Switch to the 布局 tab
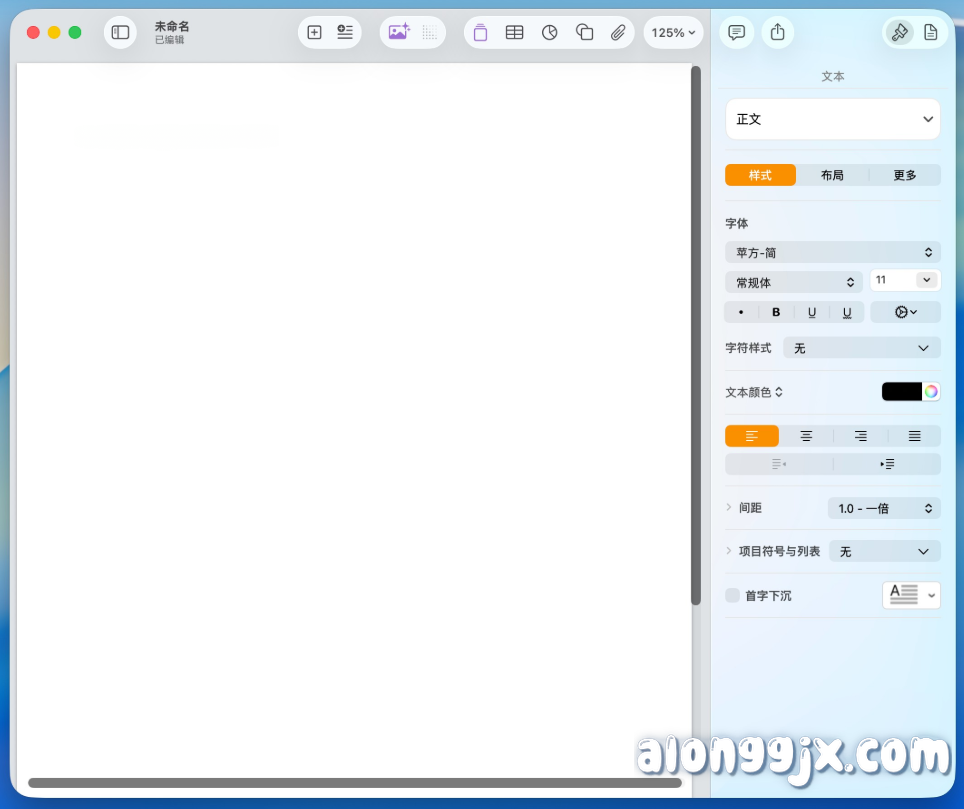This screenshot has height=809, width=964. 832,175
